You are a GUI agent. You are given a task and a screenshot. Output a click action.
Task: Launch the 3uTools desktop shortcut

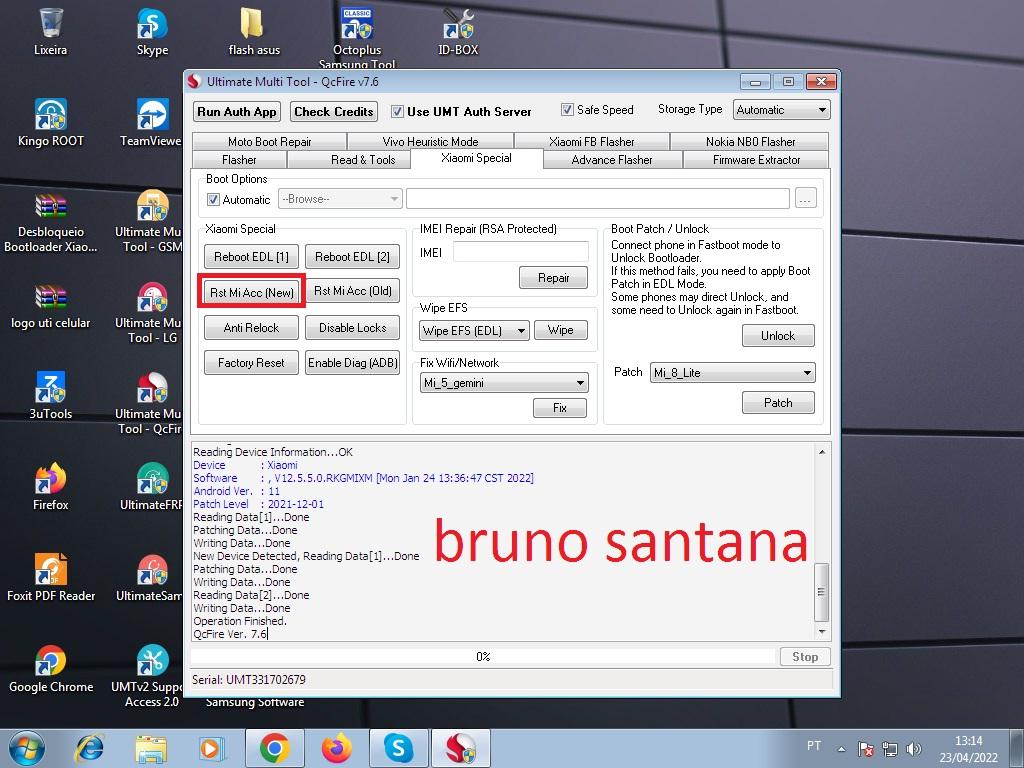[50, 396]
